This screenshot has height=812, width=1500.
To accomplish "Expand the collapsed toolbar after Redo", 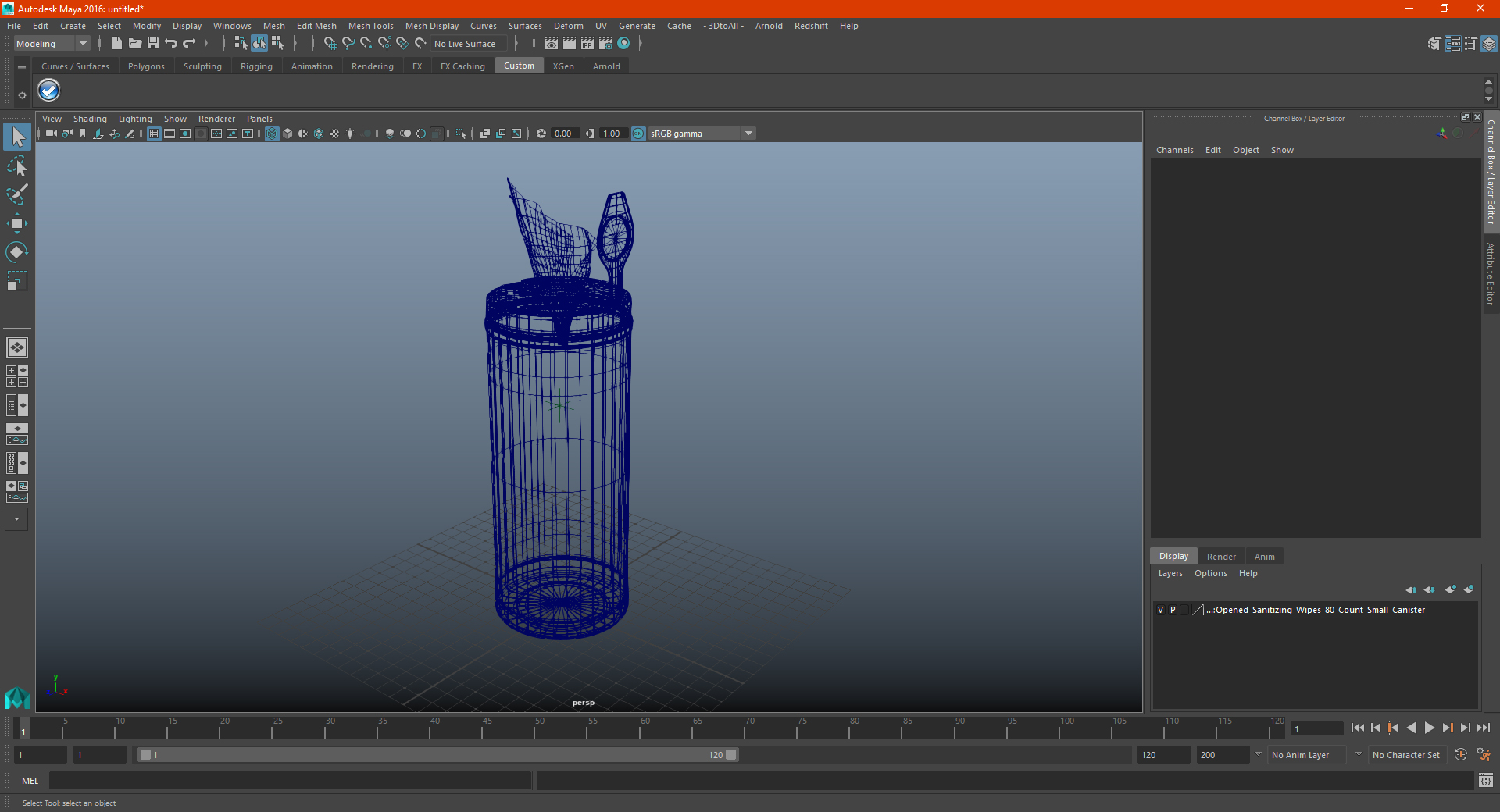I will (x=206, y=44).
